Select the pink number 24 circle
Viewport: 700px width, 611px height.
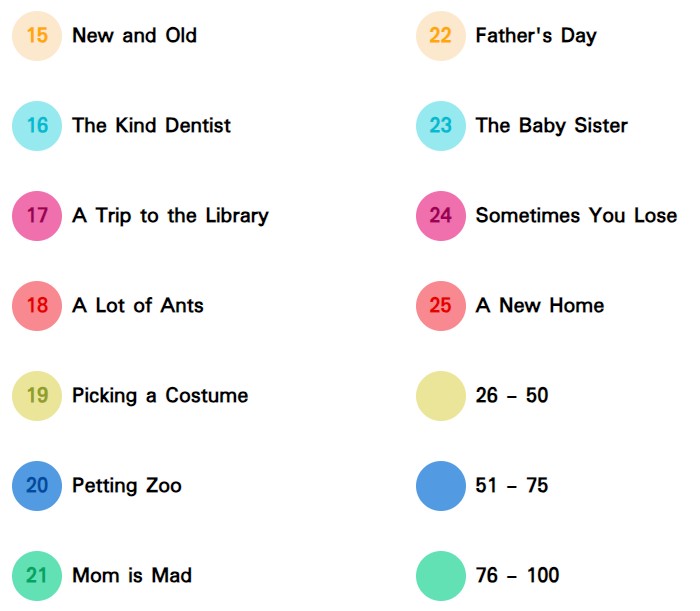[x=441, y=216]
